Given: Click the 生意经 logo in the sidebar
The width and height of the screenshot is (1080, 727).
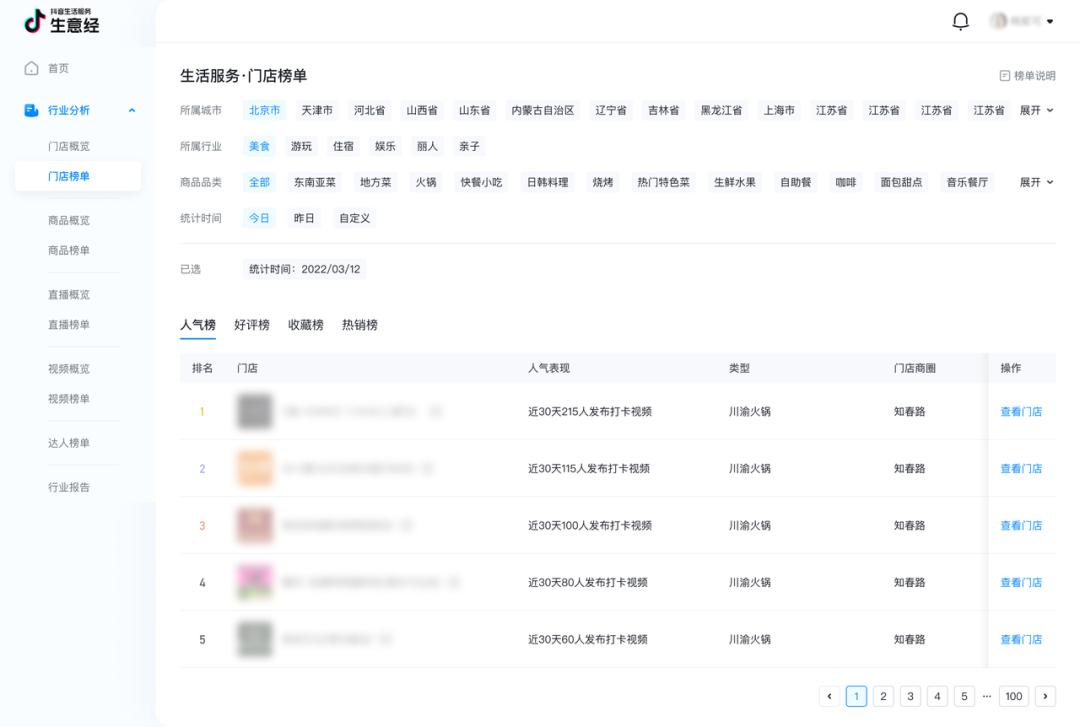Looking at the screenshot, I should (x=62, y=21).
